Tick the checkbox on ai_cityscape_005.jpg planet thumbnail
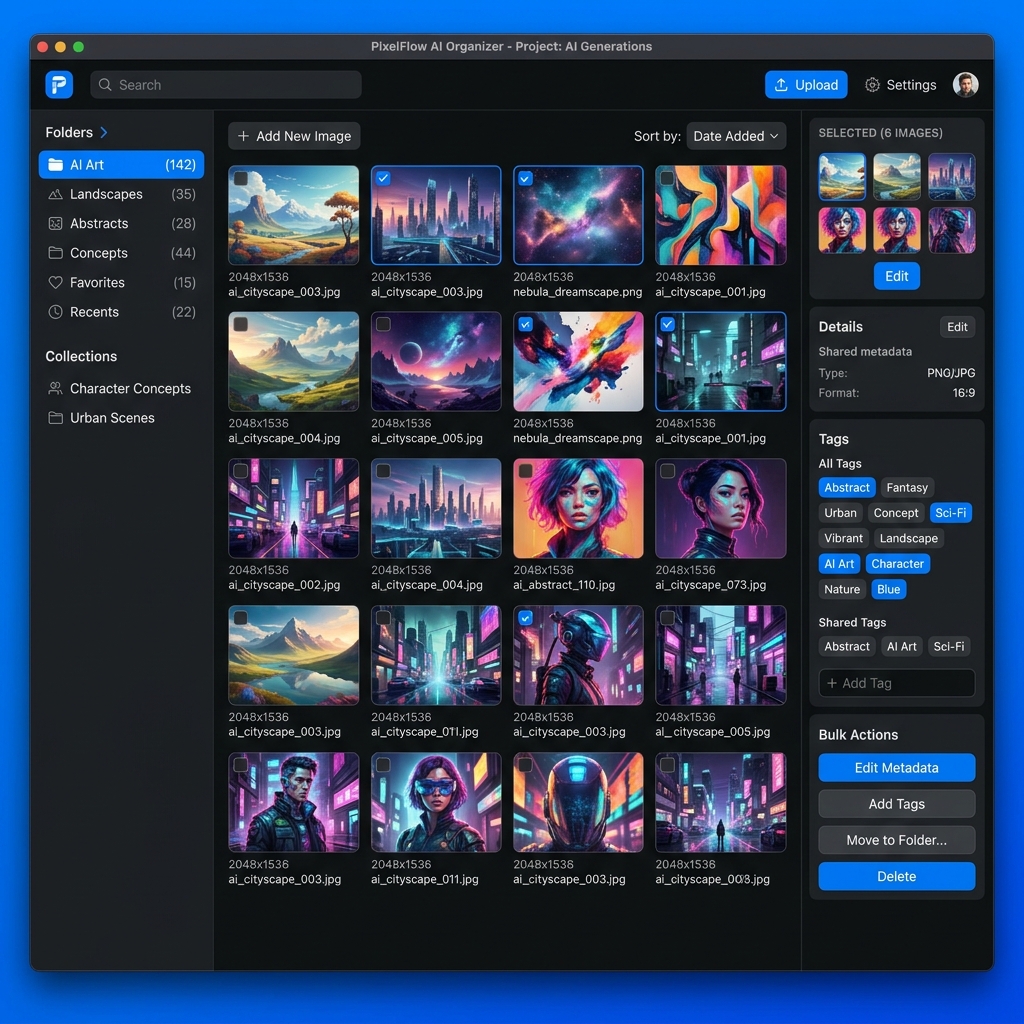 (383, 324)
